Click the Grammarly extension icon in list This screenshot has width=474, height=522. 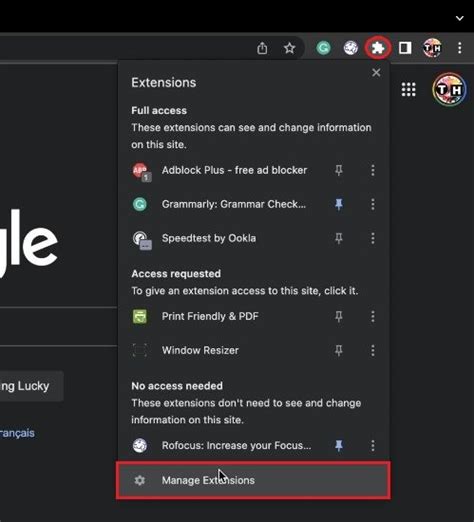140,204
